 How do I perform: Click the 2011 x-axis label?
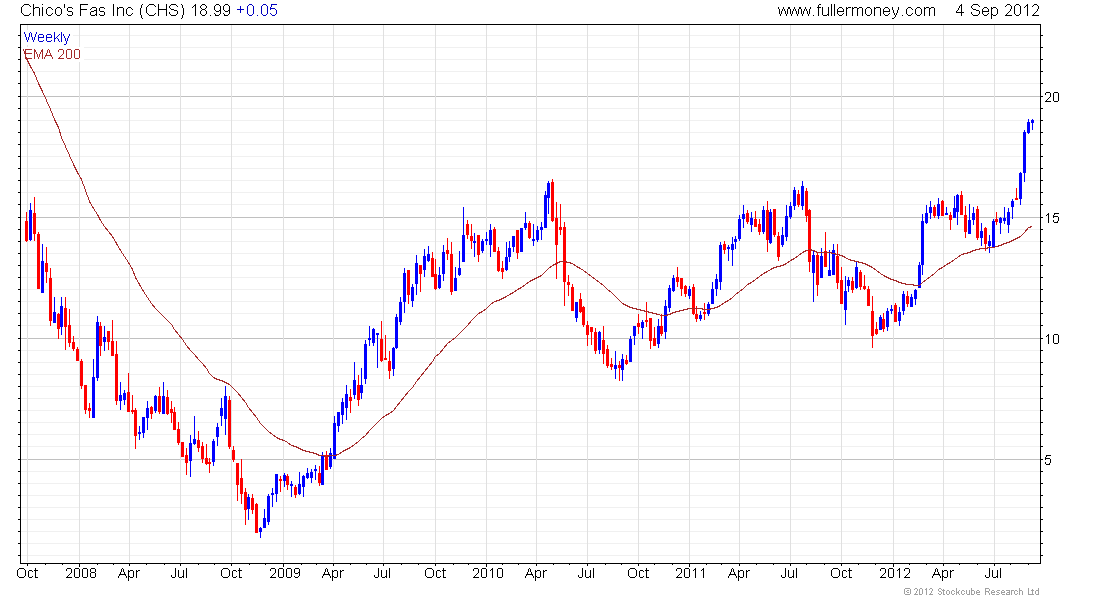coord(690,573)
